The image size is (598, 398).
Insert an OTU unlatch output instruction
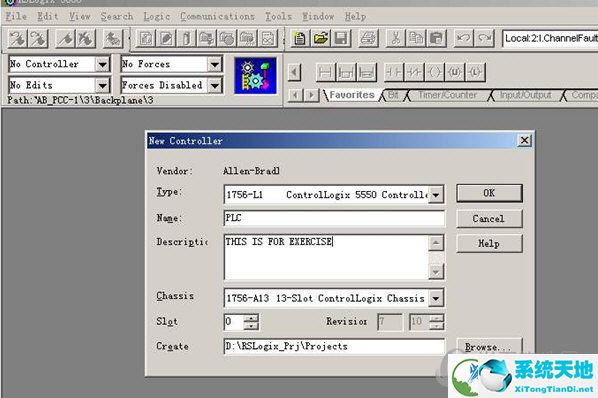tap(455, 72)
